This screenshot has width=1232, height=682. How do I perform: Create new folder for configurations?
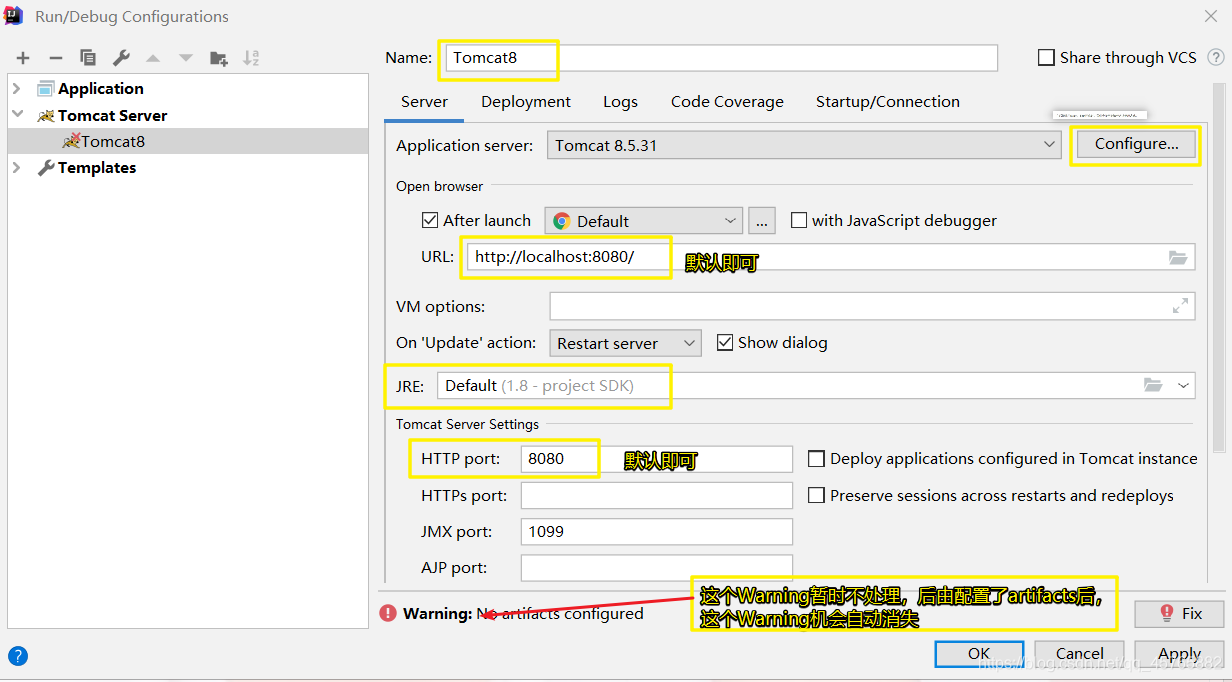tap(218, 58)
